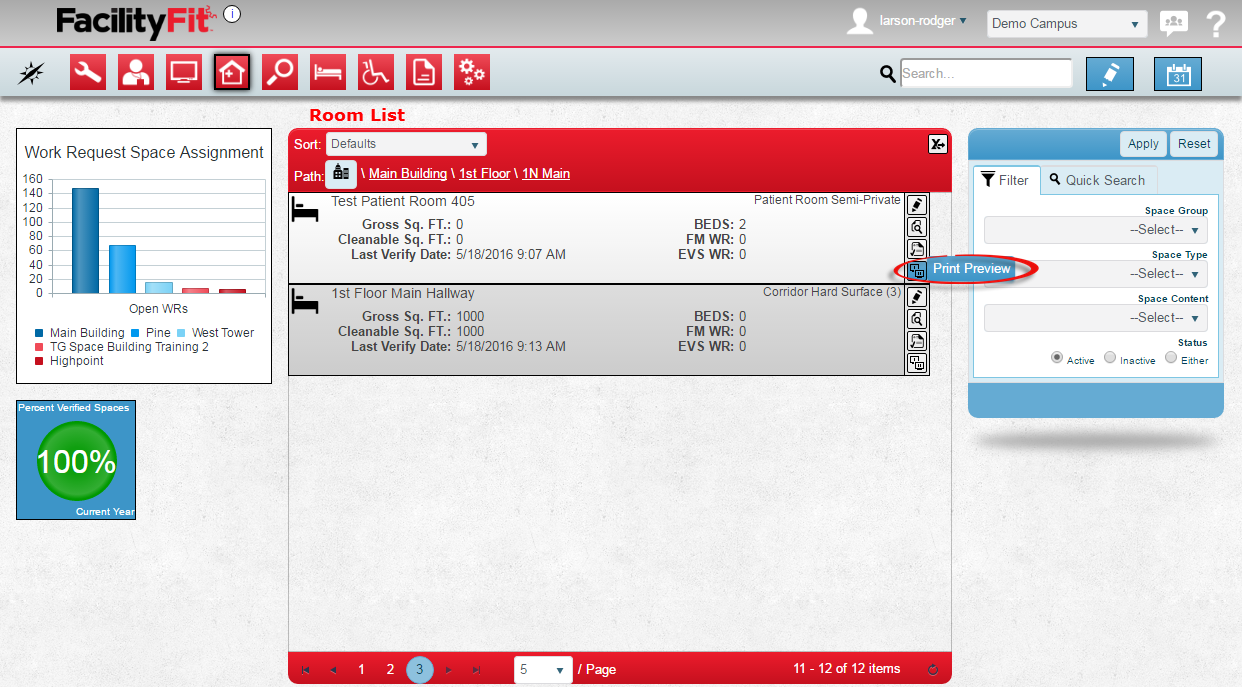Screen dimensions: 1242x687
Task: Select the Inactive status radio button
Action: 1110,358
